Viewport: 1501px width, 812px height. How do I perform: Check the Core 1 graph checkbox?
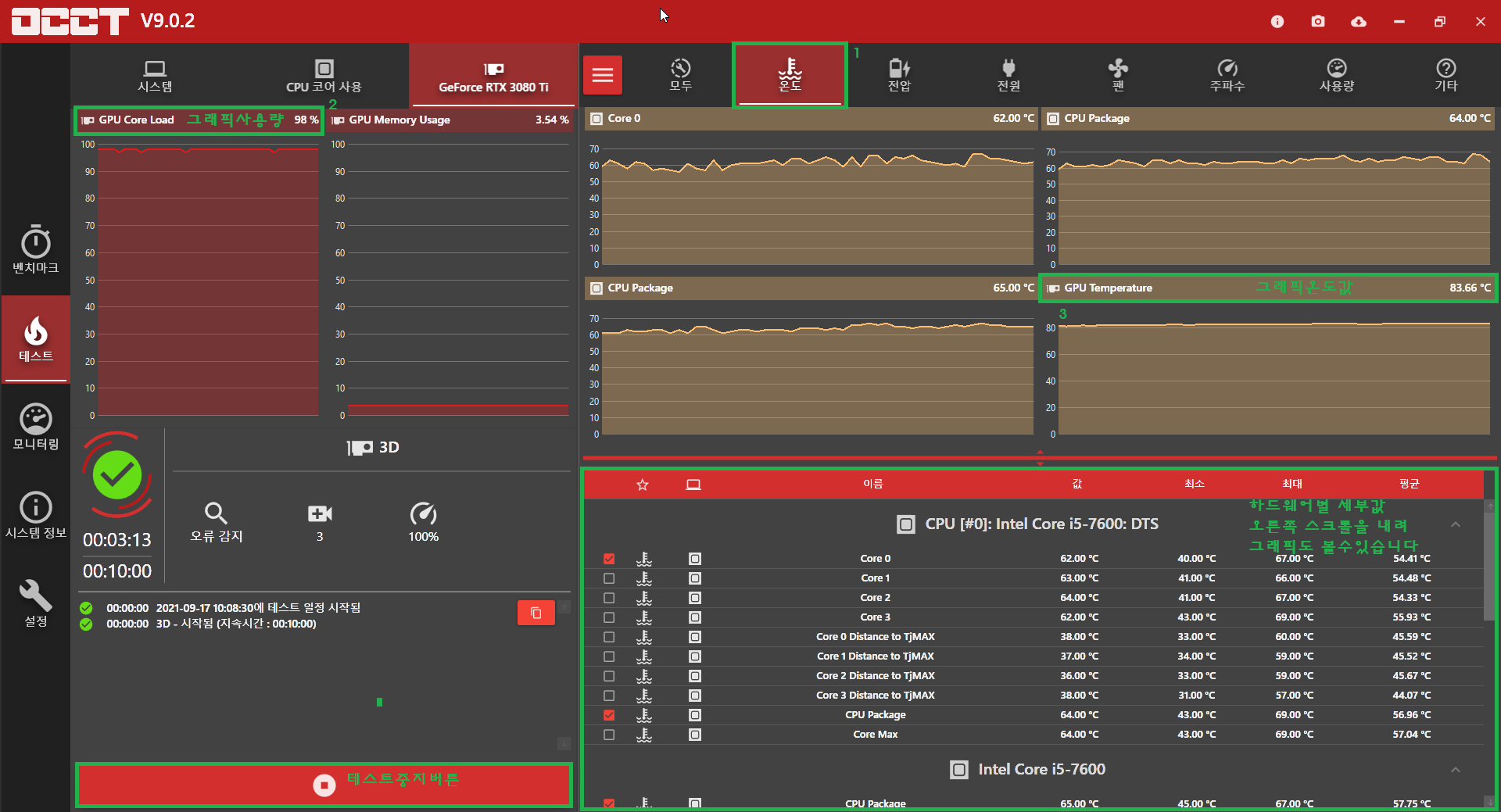(609, 578)
